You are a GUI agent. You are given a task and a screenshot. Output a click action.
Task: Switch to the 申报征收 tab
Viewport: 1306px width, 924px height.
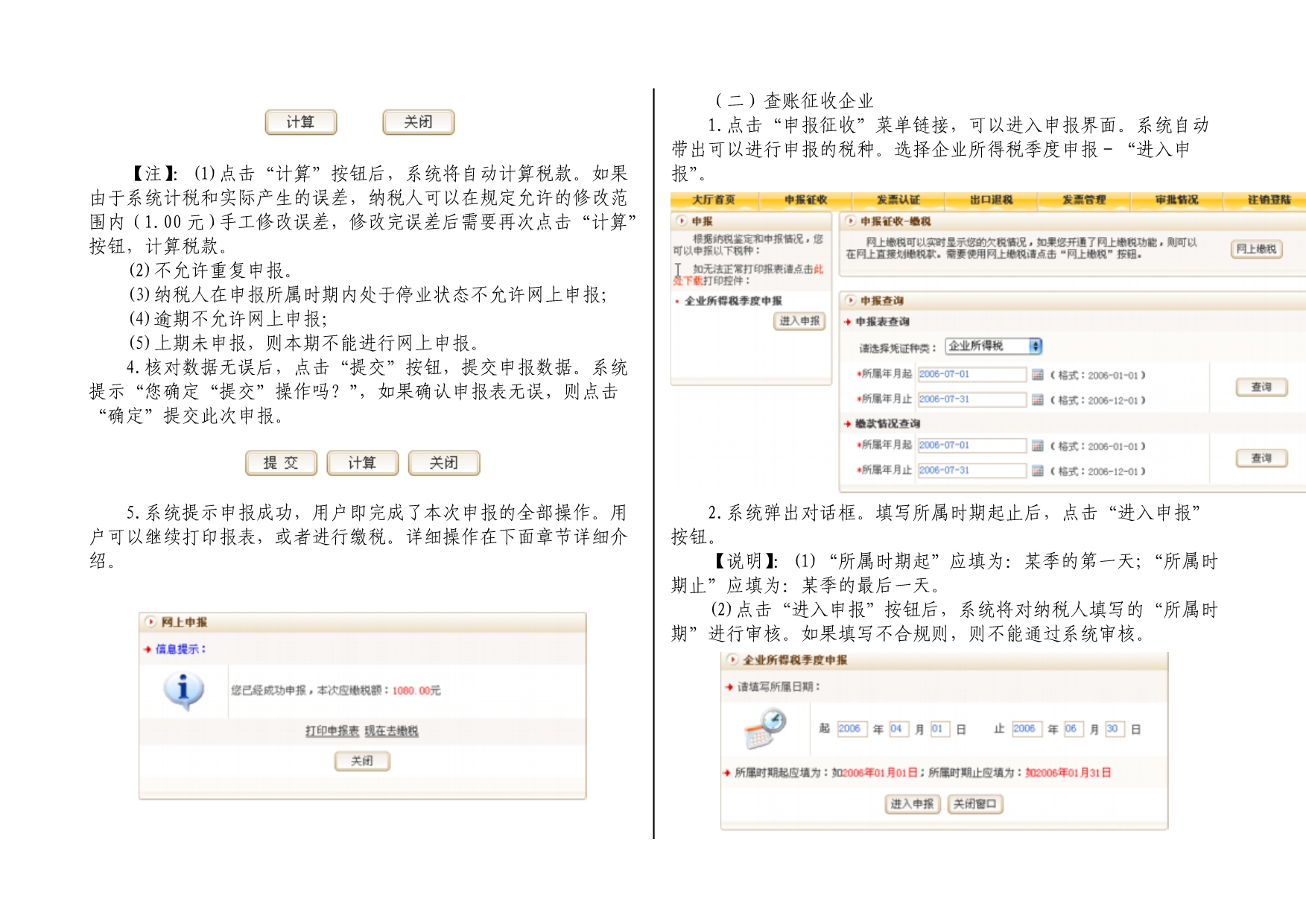coord(806,200)
